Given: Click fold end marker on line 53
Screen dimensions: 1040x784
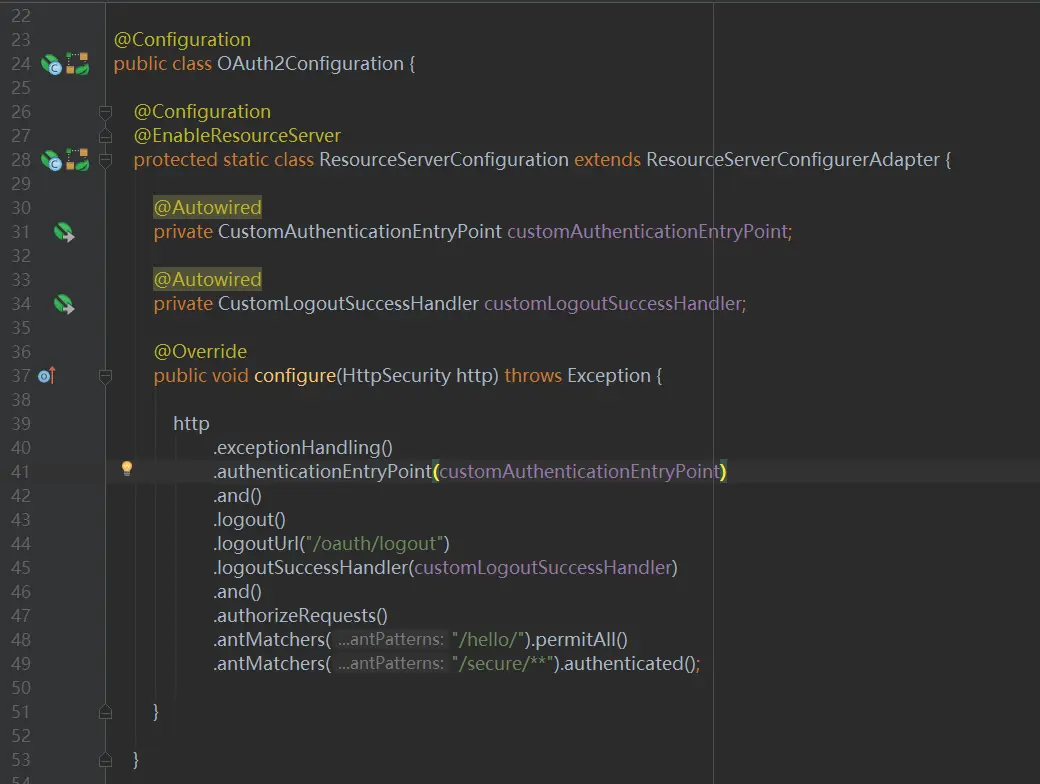Looking at the screenshot, I should pos(105,760).
